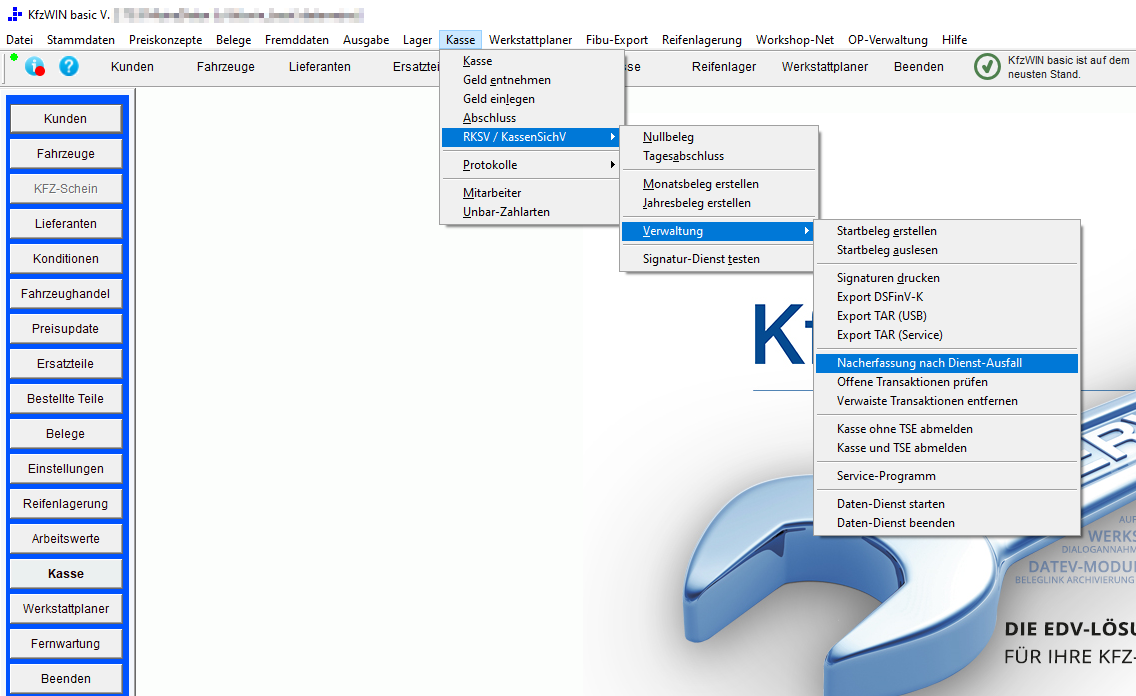Select Export TAR (USB)
Viewport: 1136px width, 696px height.
[946, 316]
